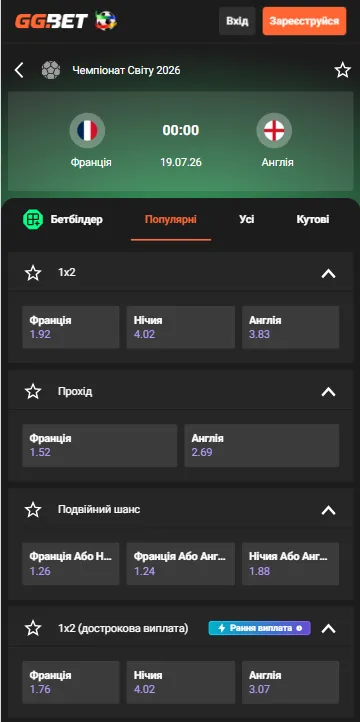This screenshot has width=360, height=722.
Task: Click the France flag icon
Action: [x=87, y=130]
